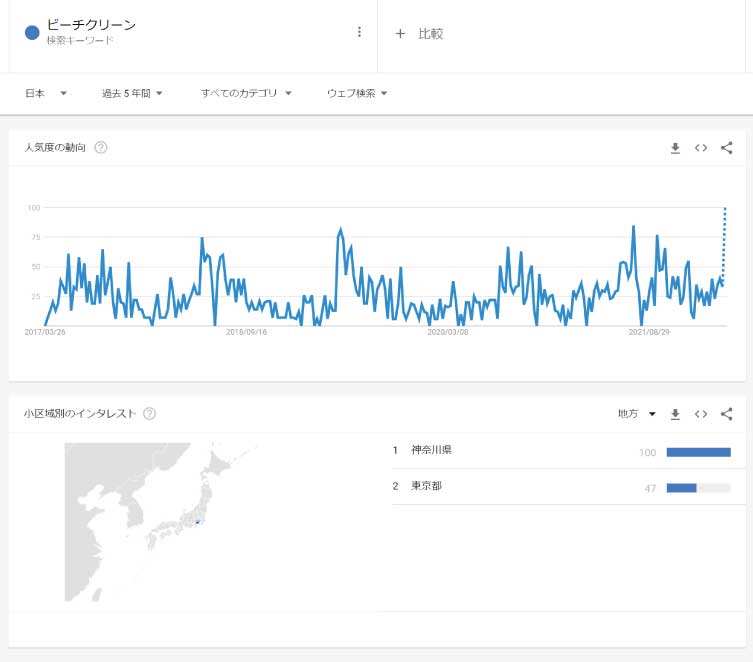Open the three-dot menu for ビーチクリーン
Screen dimensions: 753x662
[x=359, y=32]
